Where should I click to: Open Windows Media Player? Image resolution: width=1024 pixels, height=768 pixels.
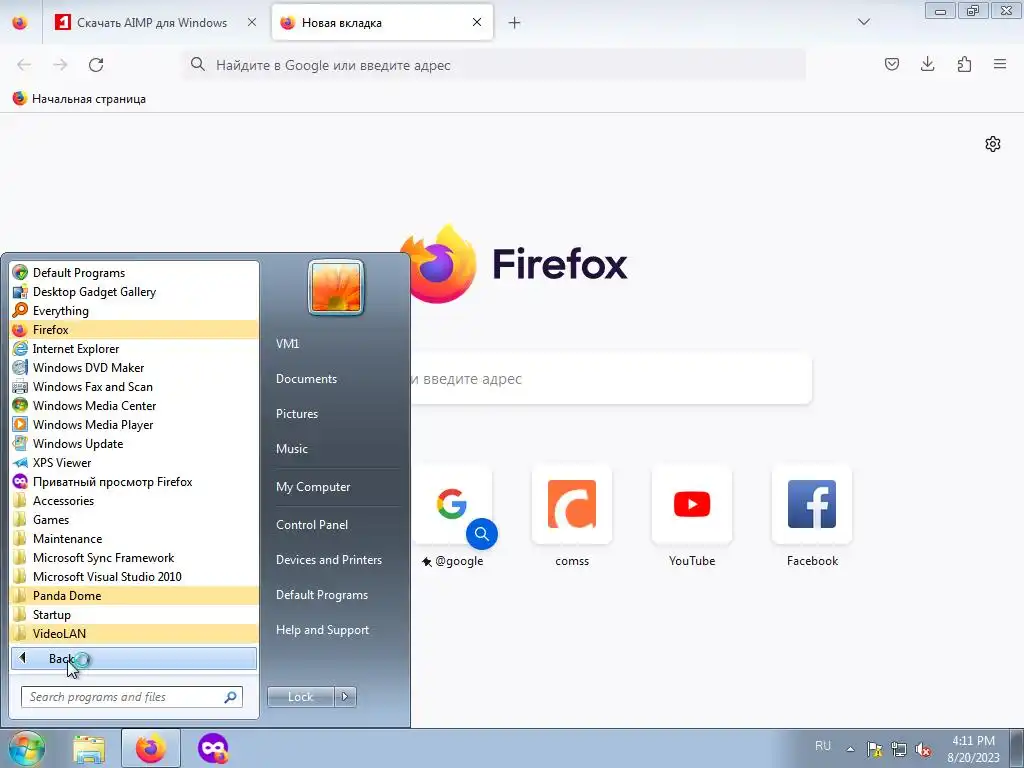point(134,424)
